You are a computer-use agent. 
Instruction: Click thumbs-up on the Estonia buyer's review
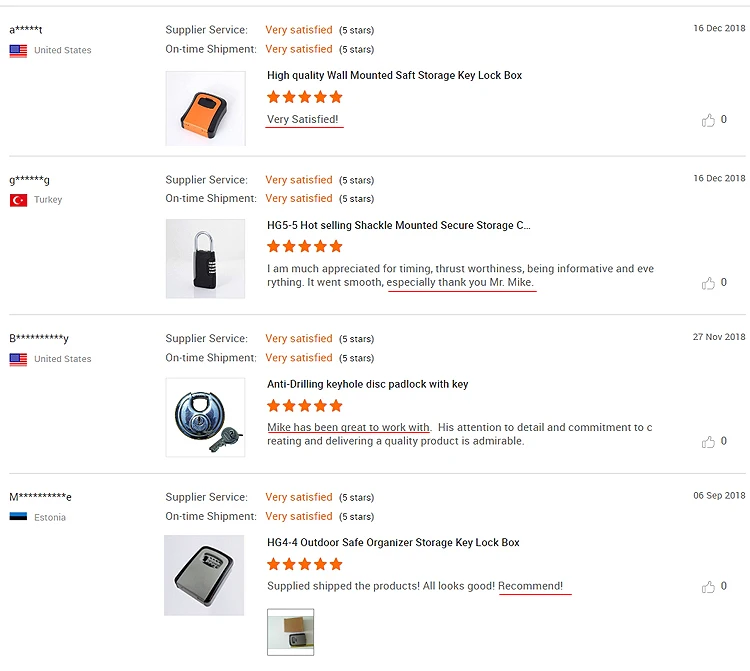click(709, 587)
